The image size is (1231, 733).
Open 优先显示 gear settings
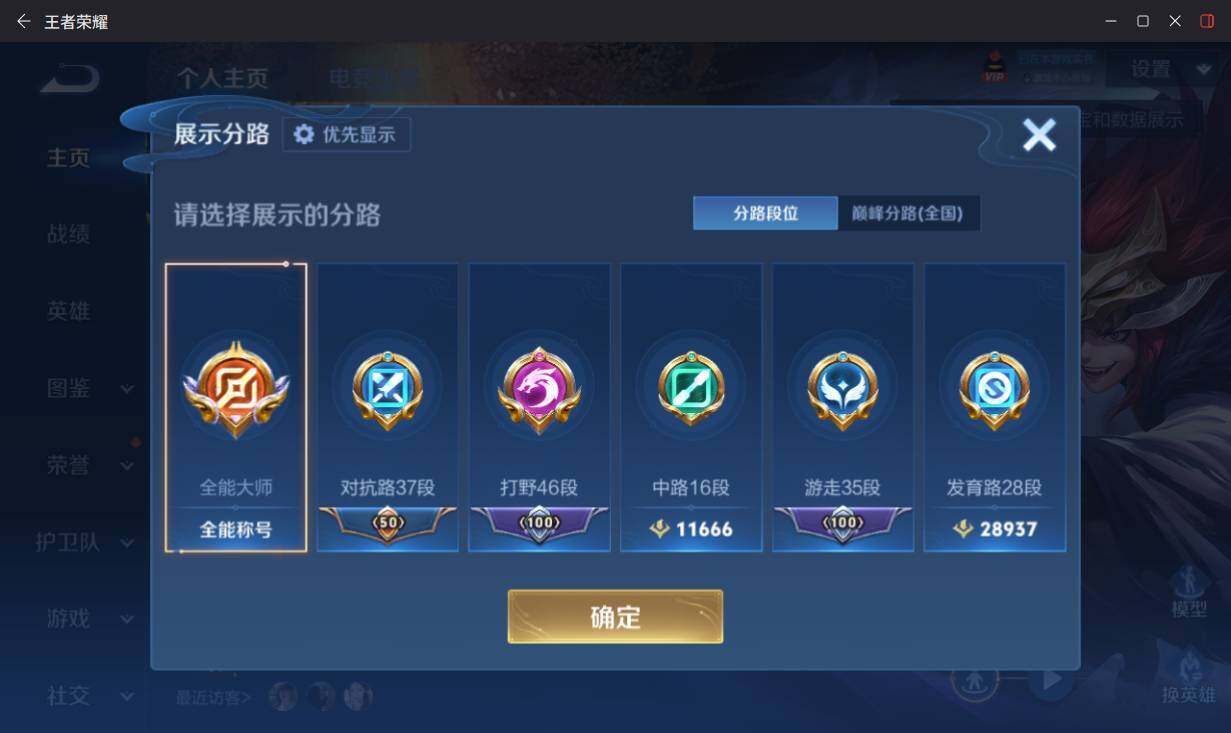pos(346,134)
